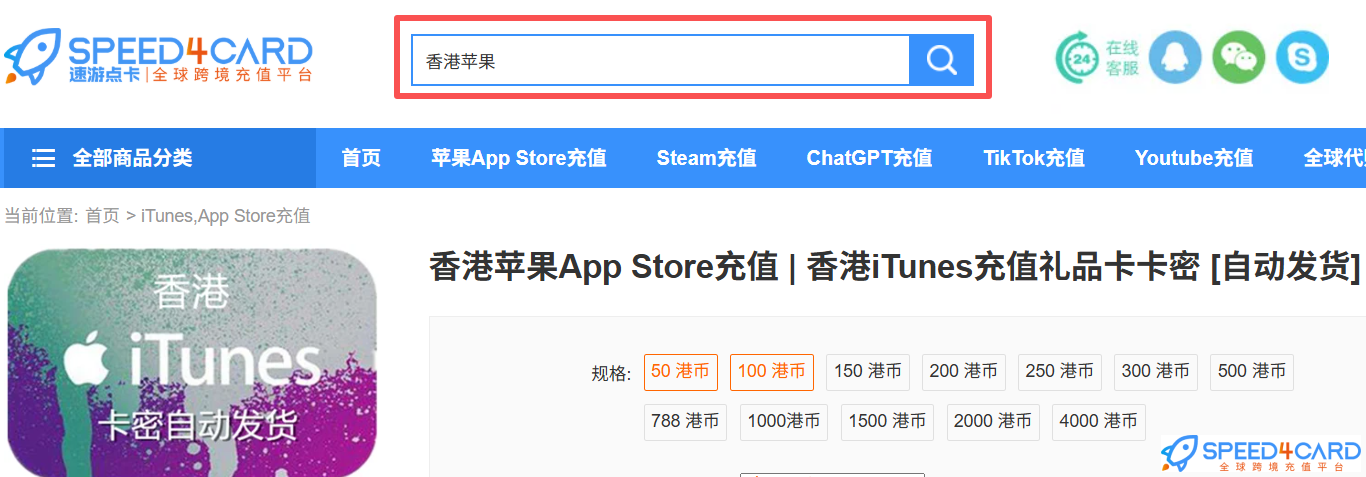The image size is (1366, 477).
Task: Select the 500 港币 option
Action: pyautogui.click(x=1252, y=372)
